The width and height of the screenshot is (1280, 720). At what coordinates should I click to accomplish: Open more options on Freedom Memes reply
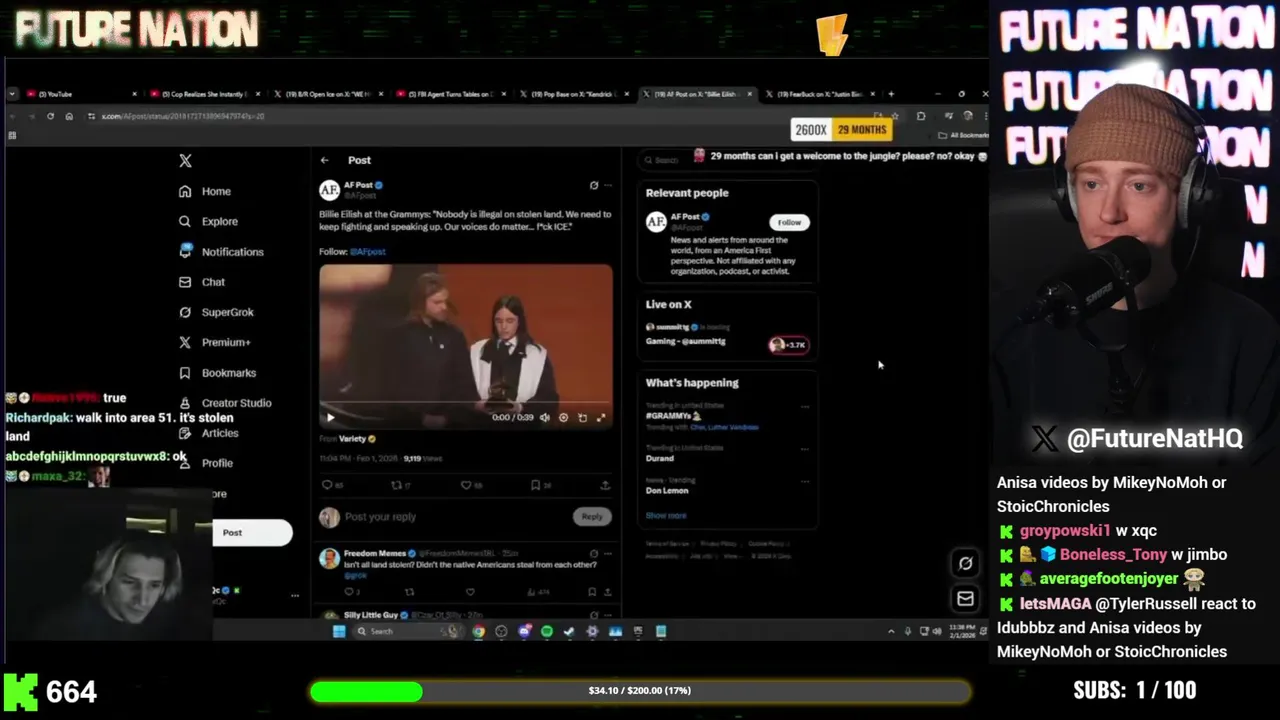coord(607,553)
